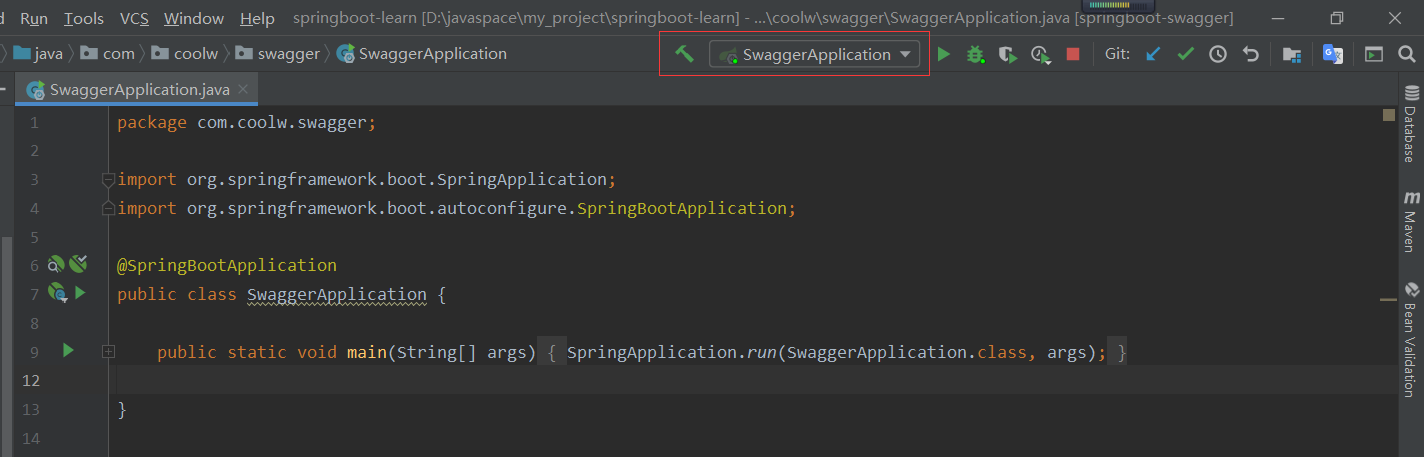The image size is (1424, 457).
Task: Commit changes using the green checkmark
Action: [1186, 55]
